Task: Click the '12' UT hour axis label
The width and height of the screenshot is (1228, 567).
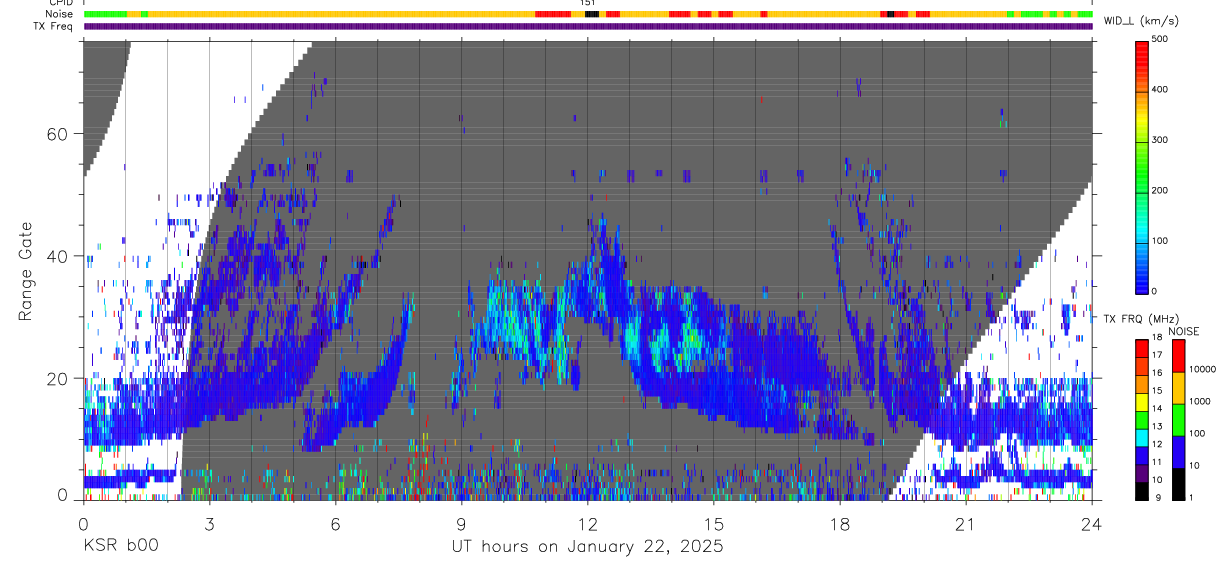Action: (x=587, y=523)
